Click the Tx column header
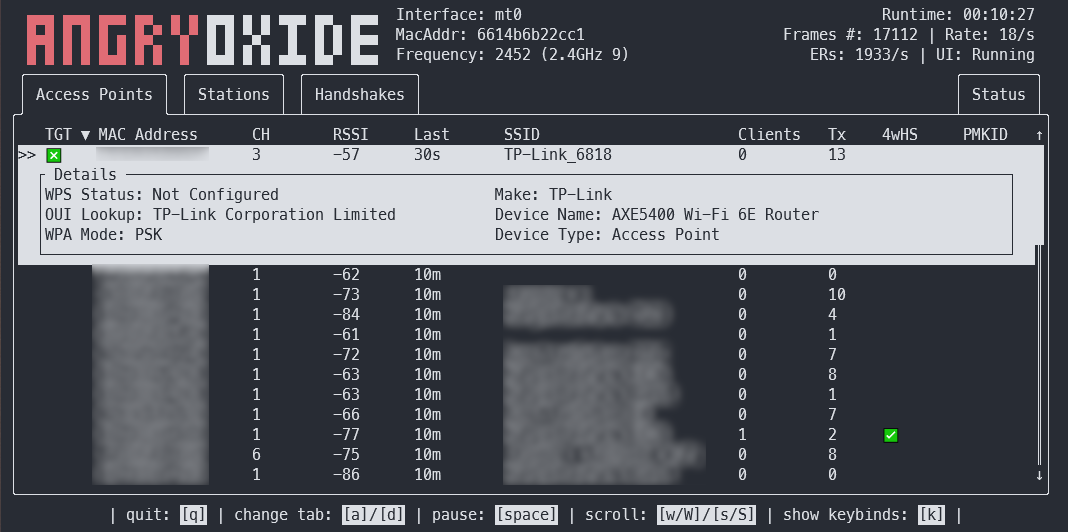Image resolution: width=1068 pixels, height=532 pixels. pos(836,135)
